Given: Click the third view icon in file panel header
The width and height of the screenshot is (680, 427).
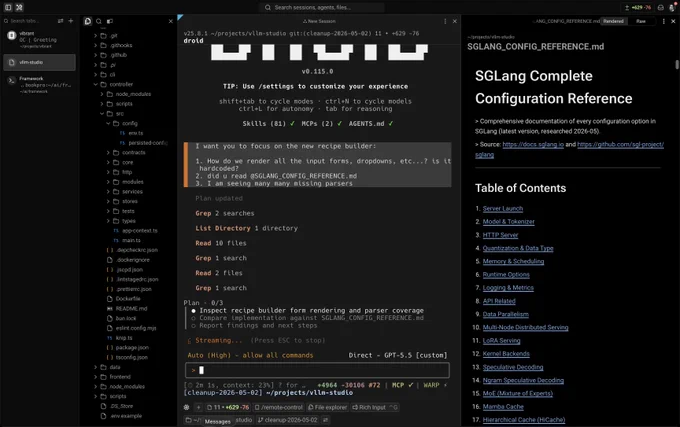Looking at the screenshot, I should click(x=110, y=21).
